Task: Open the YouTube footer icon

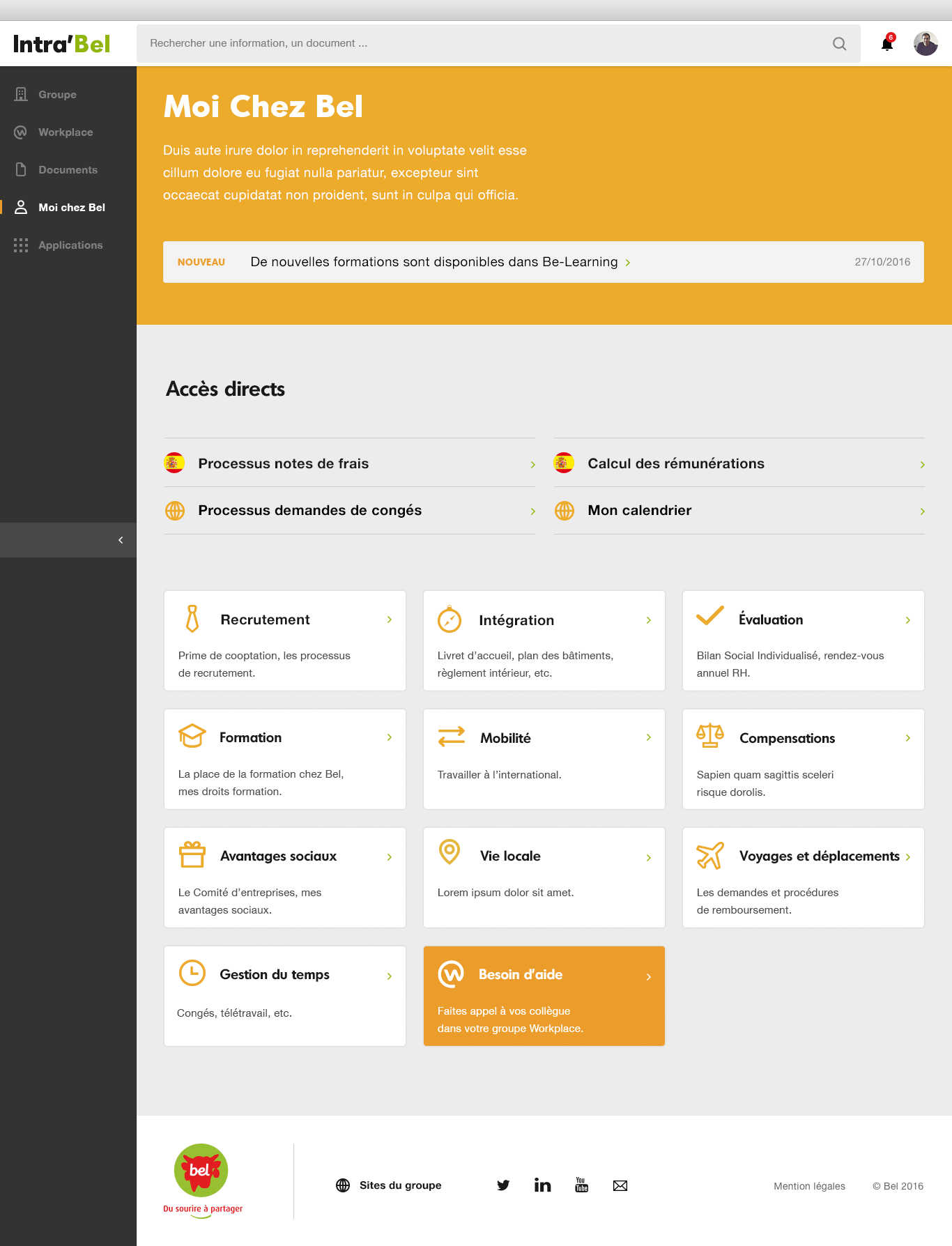Action: point(581,1185)
